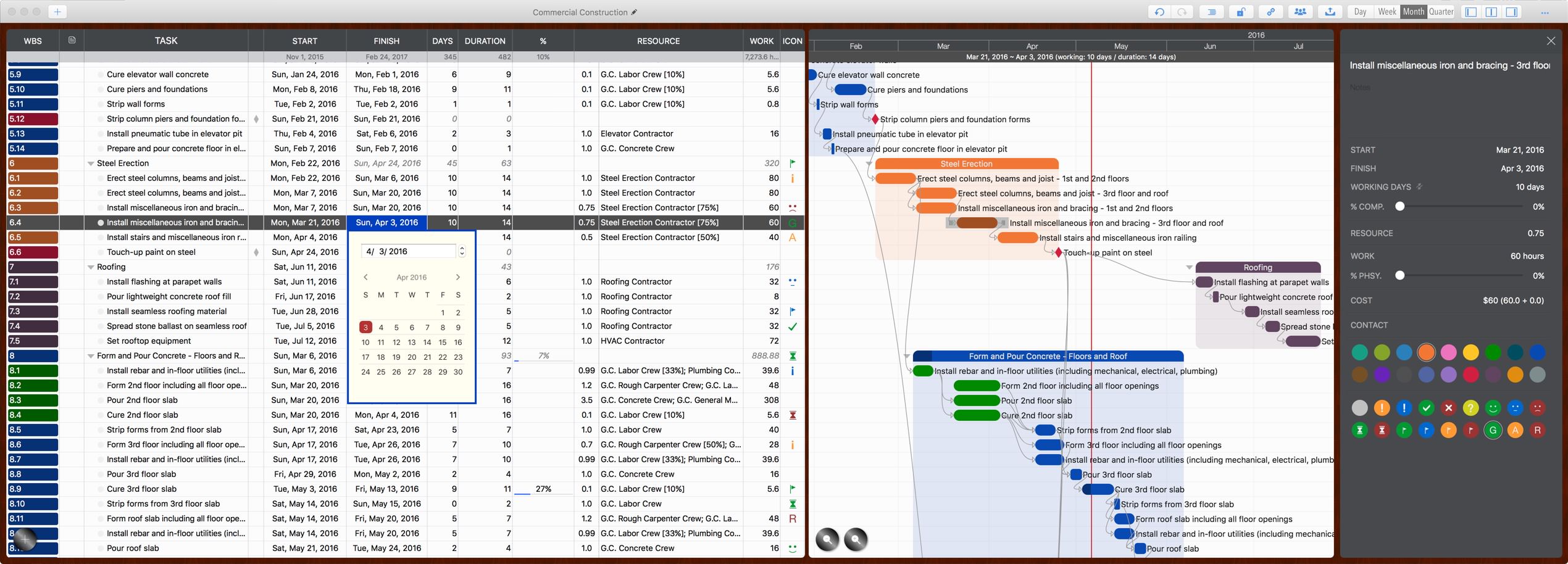Collapse the Roofing task group

pyautogui.click(x=91, y=267)
